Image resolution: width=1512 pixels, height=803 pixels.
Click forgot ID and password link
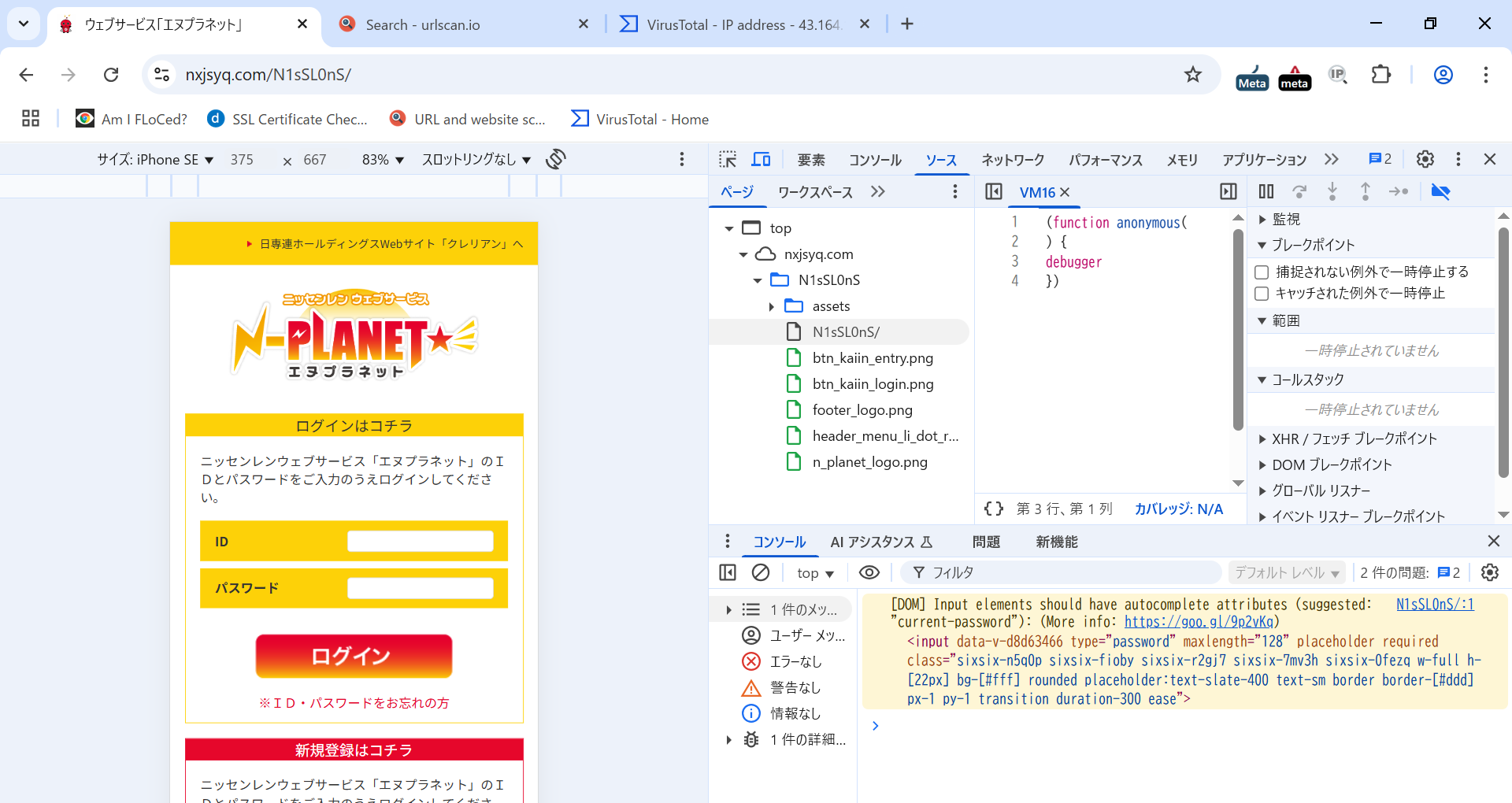[x=354, y=702]
